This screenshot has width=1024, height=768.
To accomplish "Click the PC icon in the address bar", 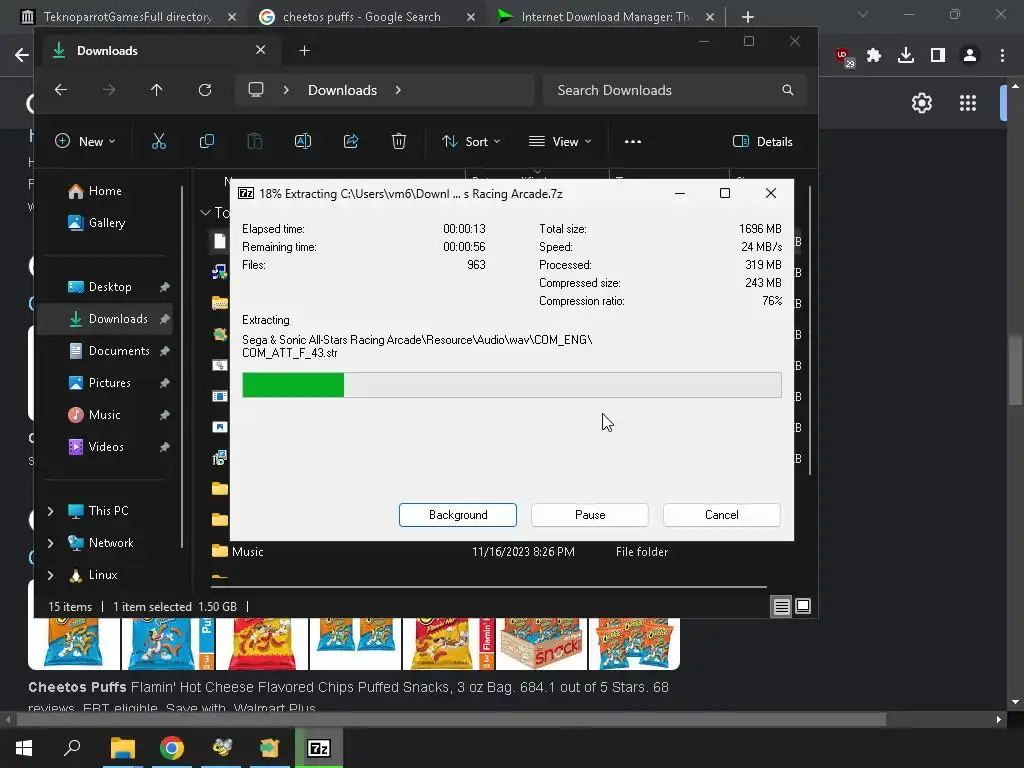I will 256,89.
